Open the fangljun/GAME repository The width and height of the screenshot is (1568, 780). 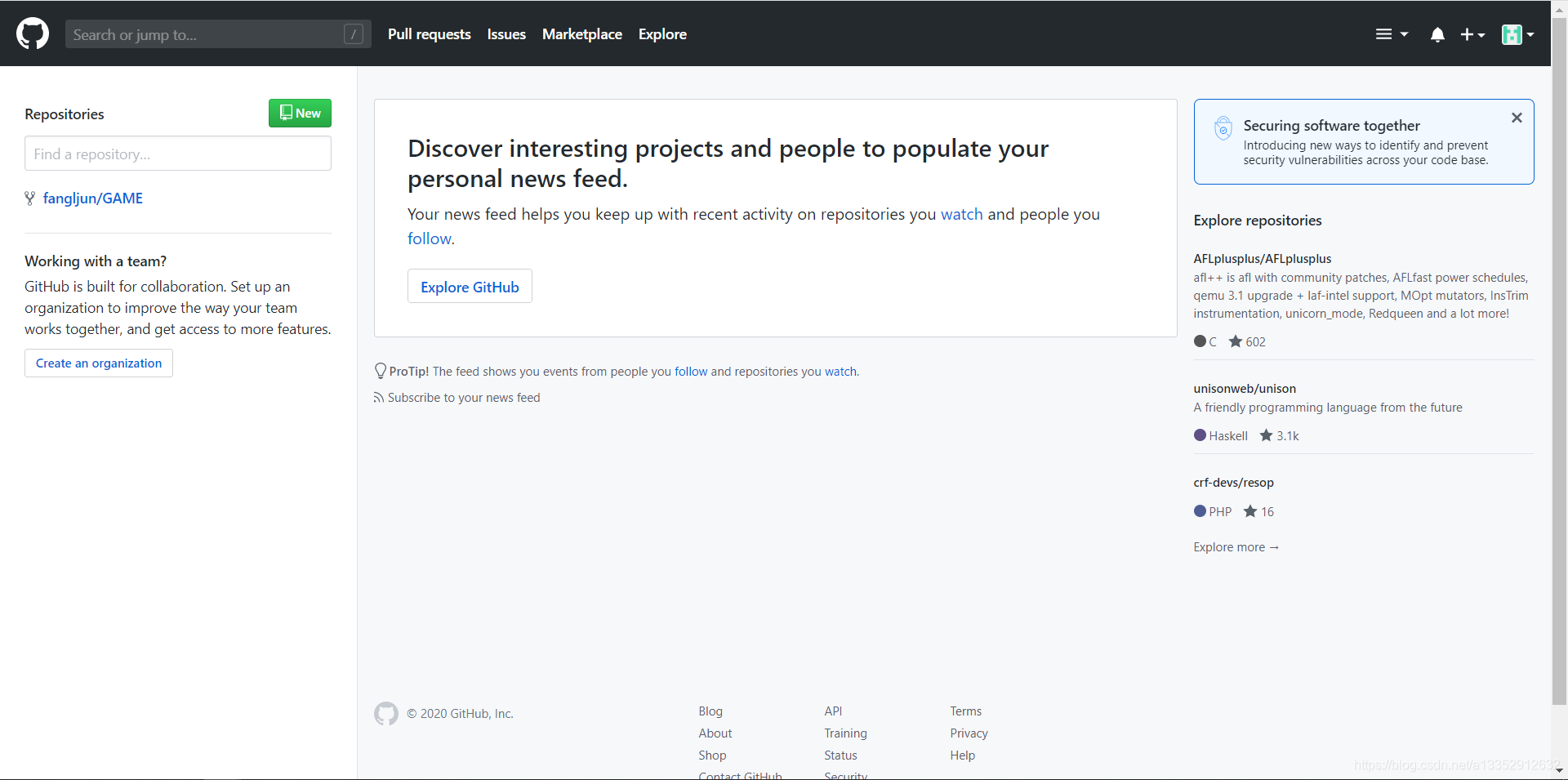(x=93, y=198)
